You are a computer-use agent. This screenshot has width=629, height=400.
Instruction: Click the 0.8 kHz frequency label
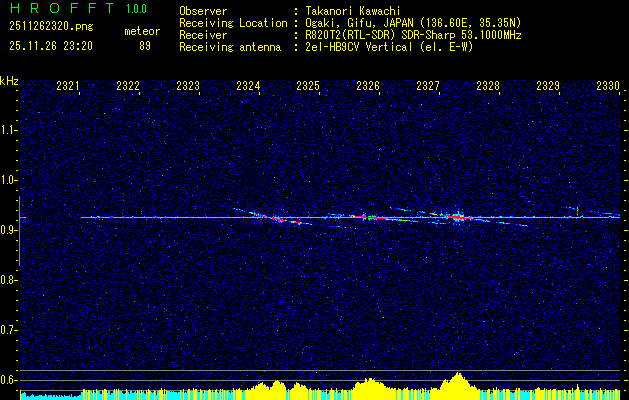click(x=8, y=280)
